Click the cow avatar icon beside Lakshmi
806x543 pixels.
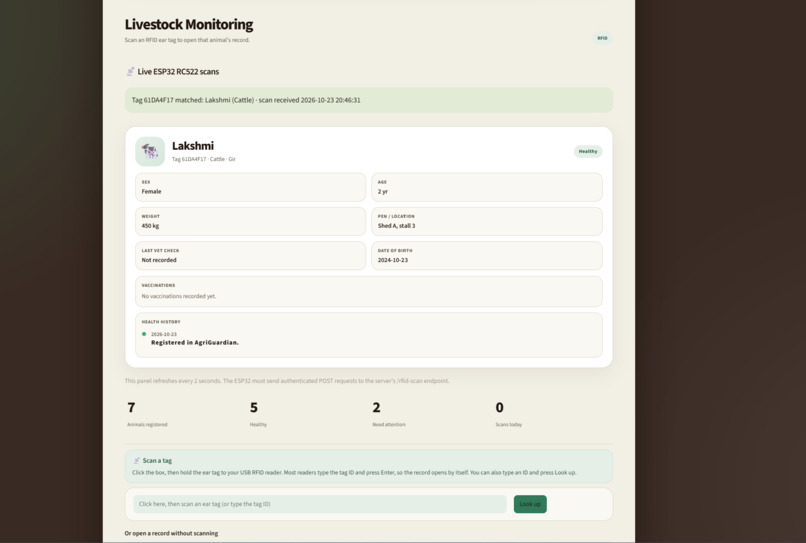pos(150,151)
